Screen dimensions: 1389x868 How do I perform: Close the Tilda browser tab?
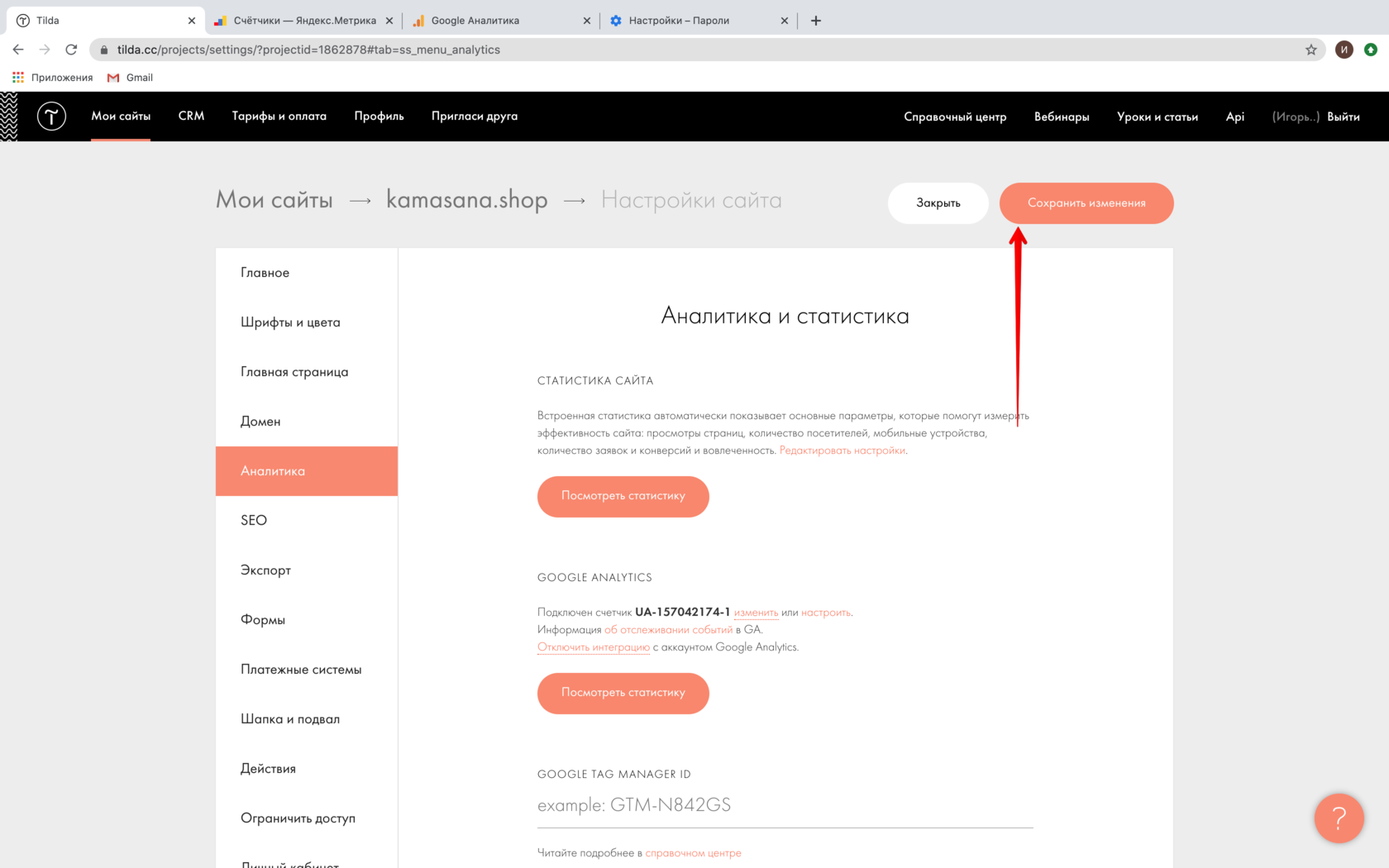coord(192,21)
